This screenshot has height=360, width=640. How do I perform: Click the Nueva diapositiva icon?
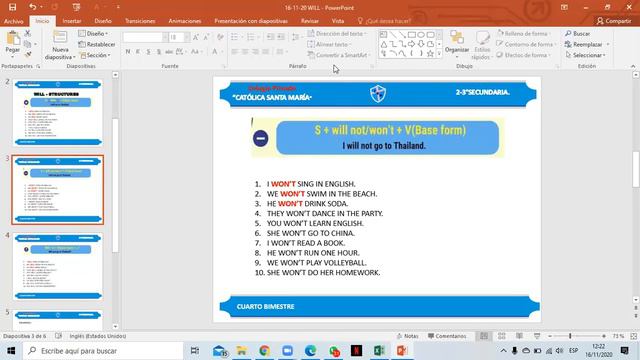pyautogui.click(x=60, y=38)
